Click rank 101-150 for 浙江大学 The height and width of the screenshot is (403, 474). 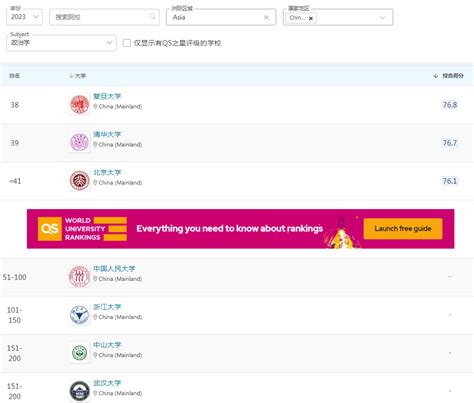pyautogui.click(x=14, y=315)
